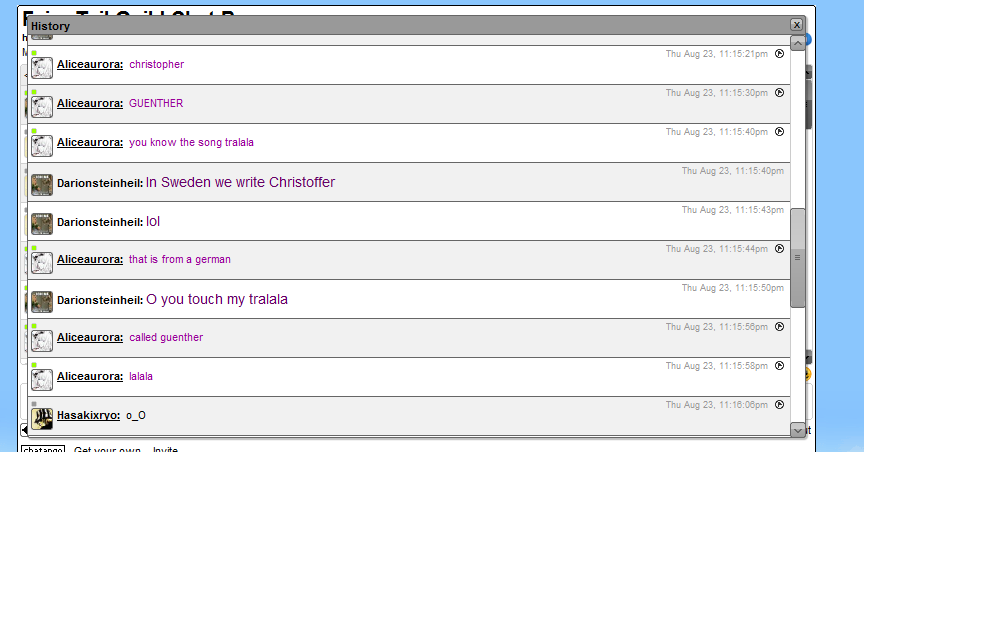Click the arrow icon on Hasakixryo's "o_O" message
Image resolution: width=1008 pixels, height=630 pixels.
point(779,405)
